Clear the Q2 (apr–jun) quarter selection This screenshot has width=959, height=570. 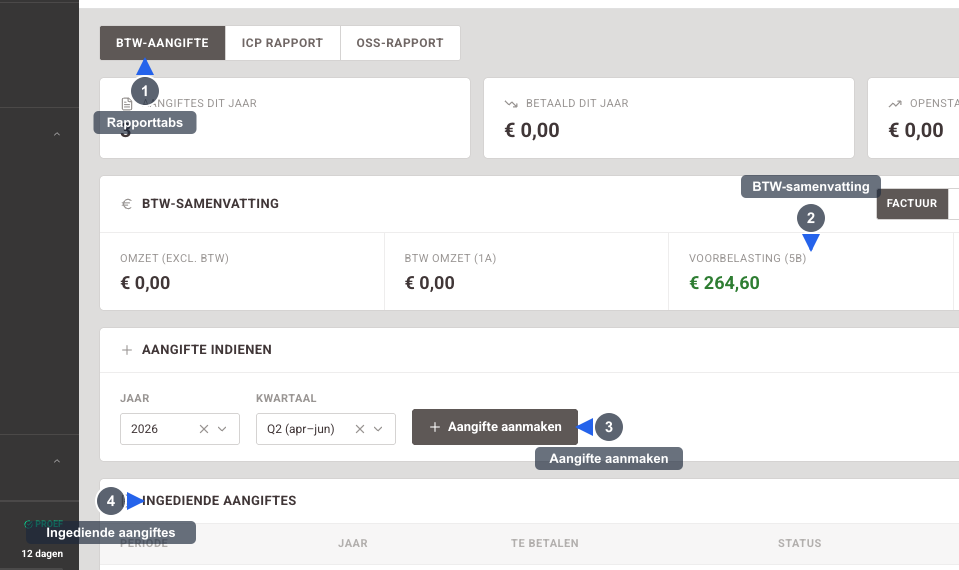360,429
